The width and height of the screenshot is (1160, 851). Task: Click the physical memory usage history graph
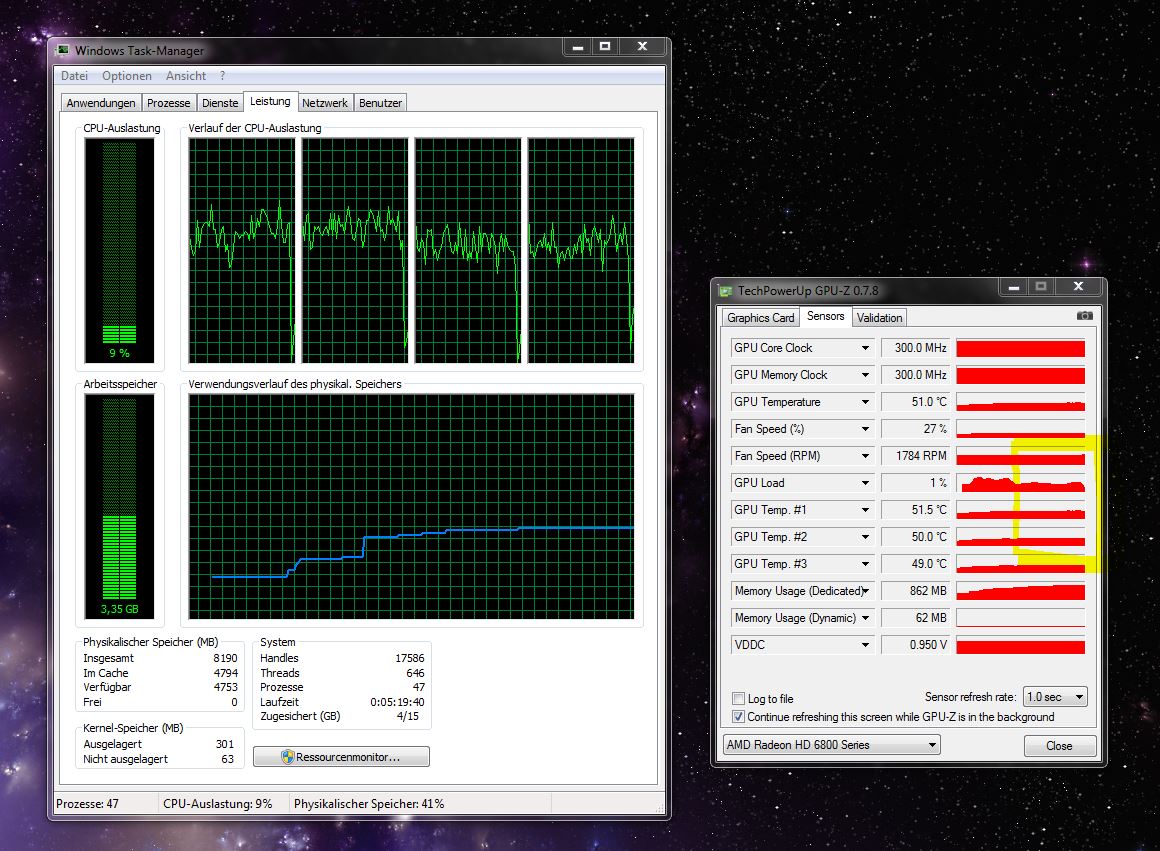pyautogui.click(x=411, y=507)
